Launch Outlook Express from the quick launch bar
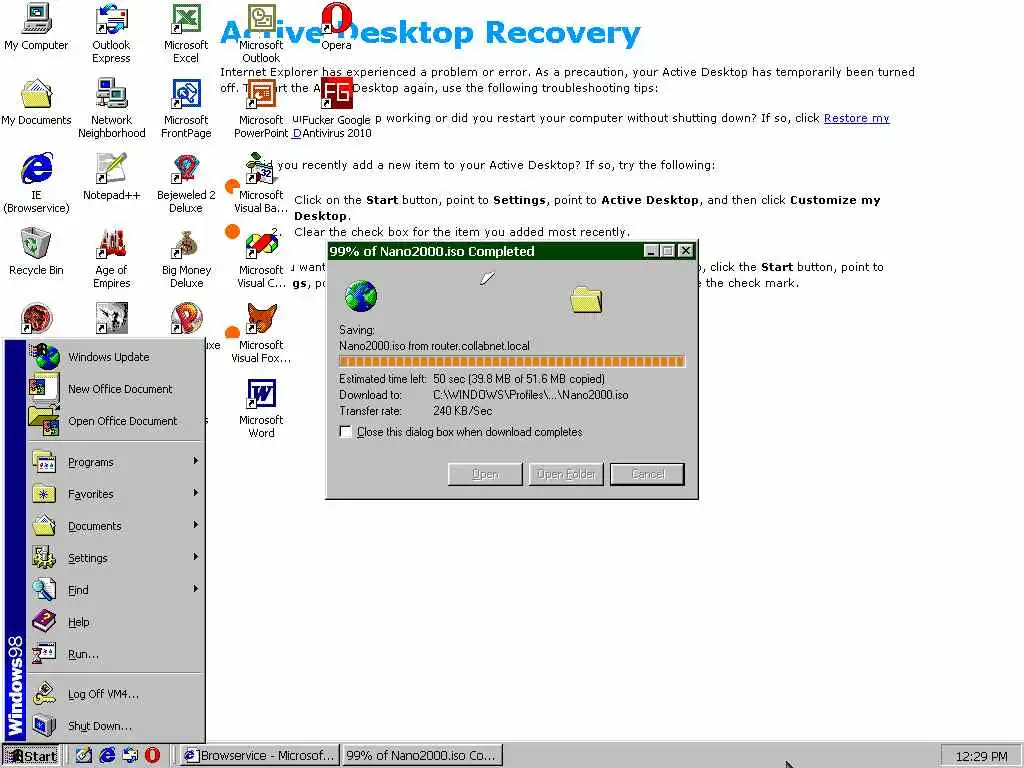 [130, 755]
